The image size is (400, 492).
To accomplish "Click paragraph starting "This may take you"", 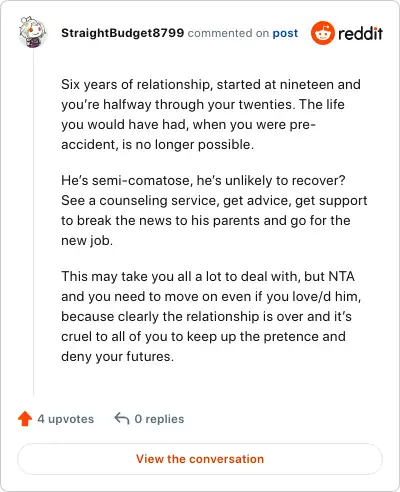I will pos(211,316).
